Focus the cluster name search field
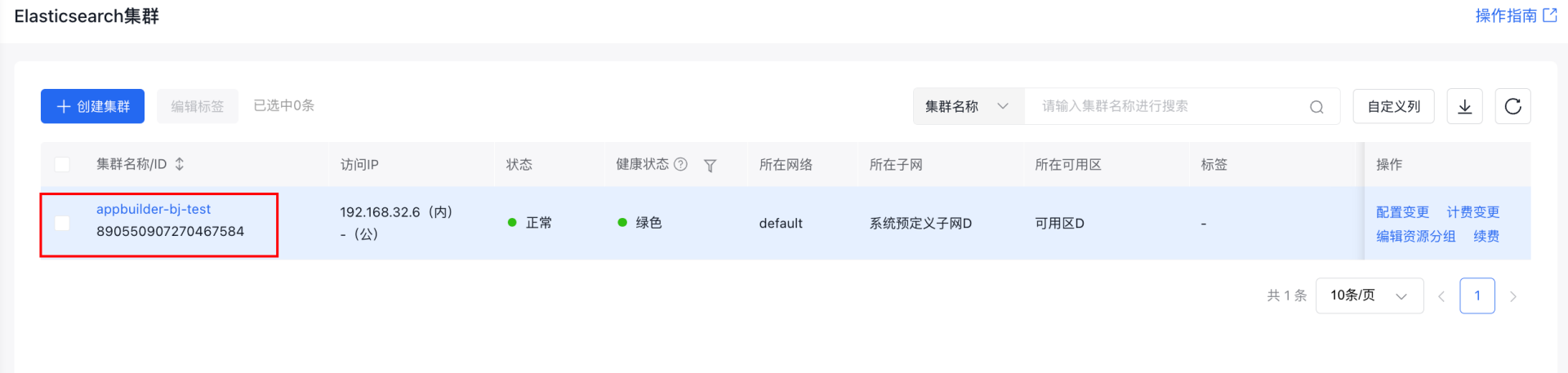1568x373 pixels. coord(1168,107)
